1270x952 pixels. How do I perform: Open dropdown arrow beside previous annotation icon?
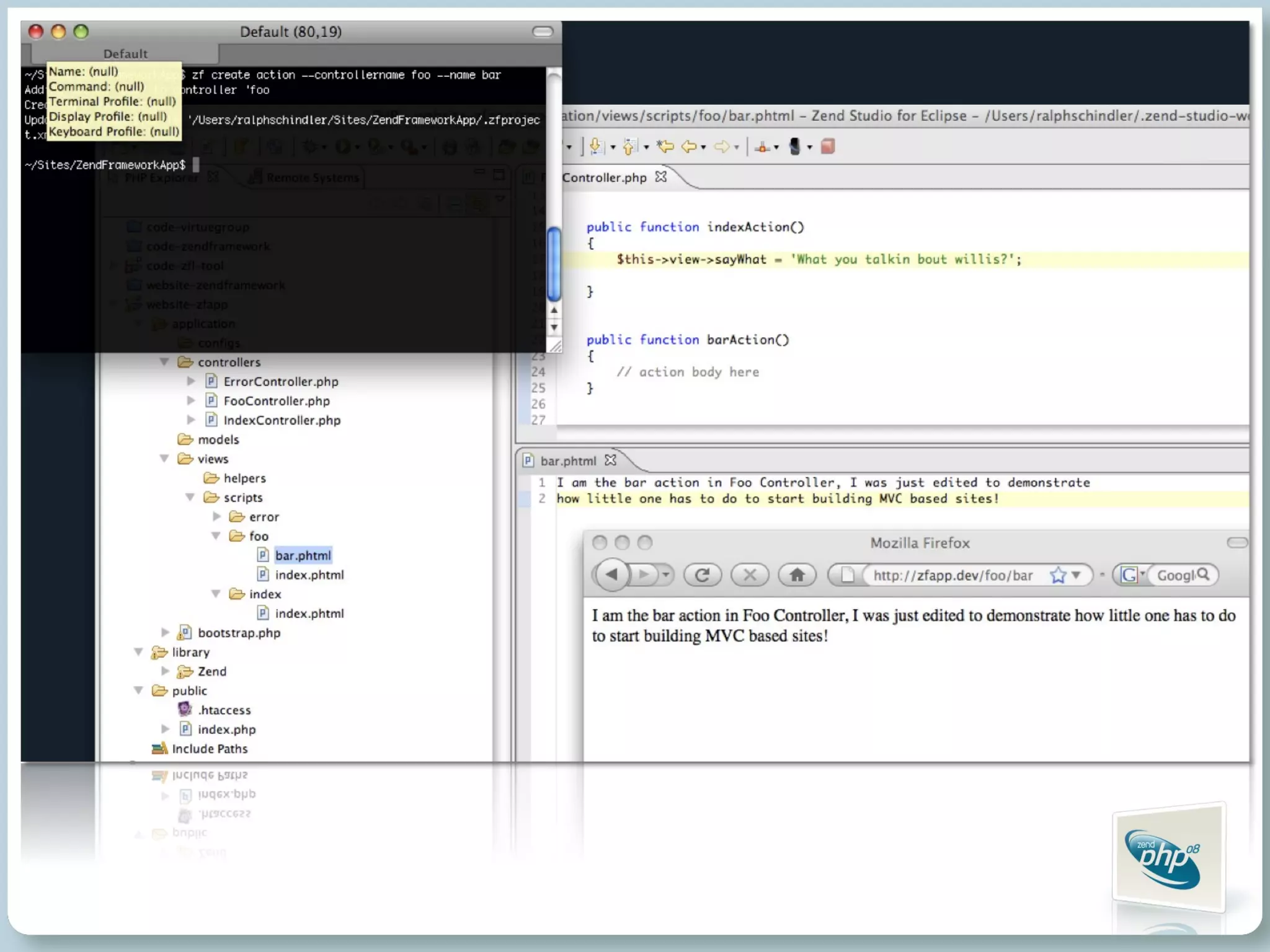[x=646, y=148]
